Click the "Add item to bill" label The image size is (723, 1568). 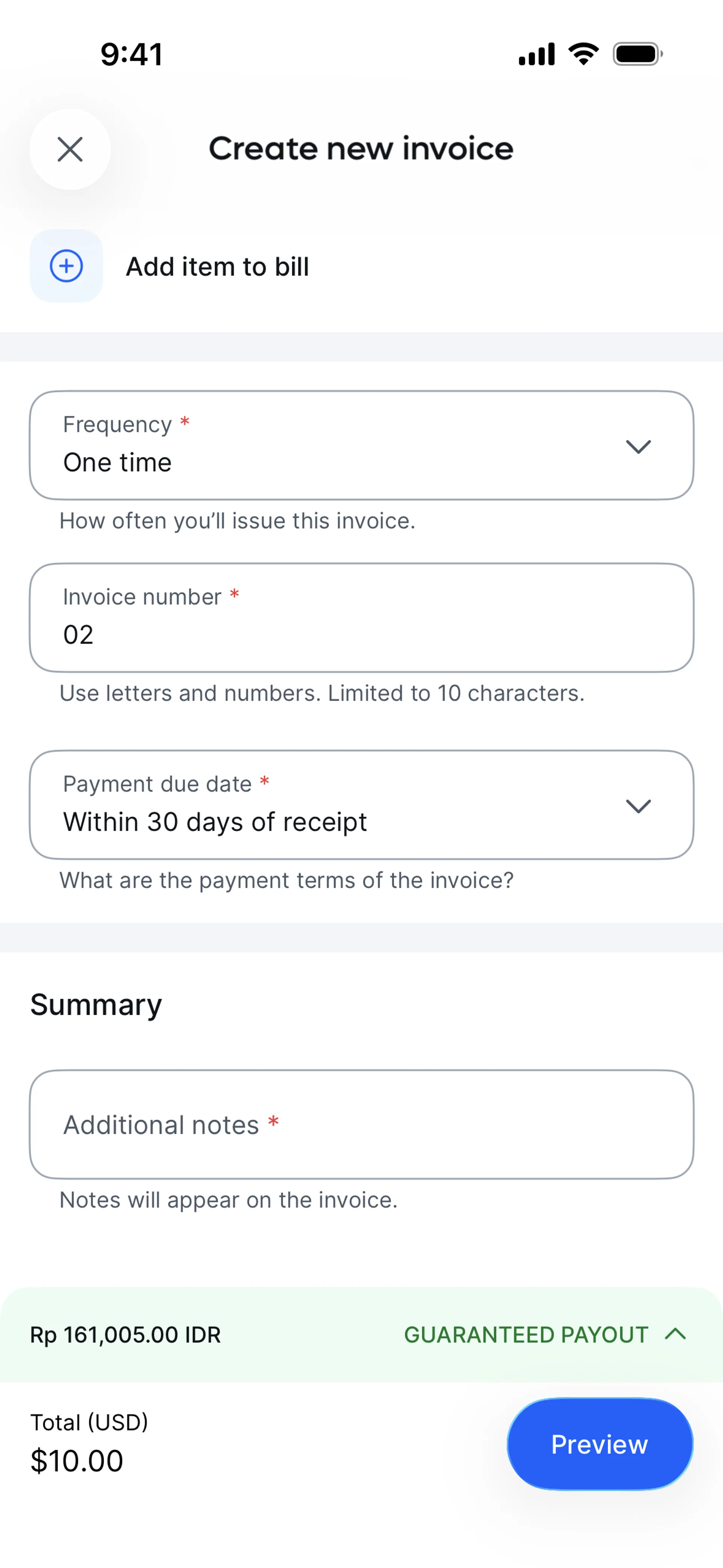tap(217, 267)
